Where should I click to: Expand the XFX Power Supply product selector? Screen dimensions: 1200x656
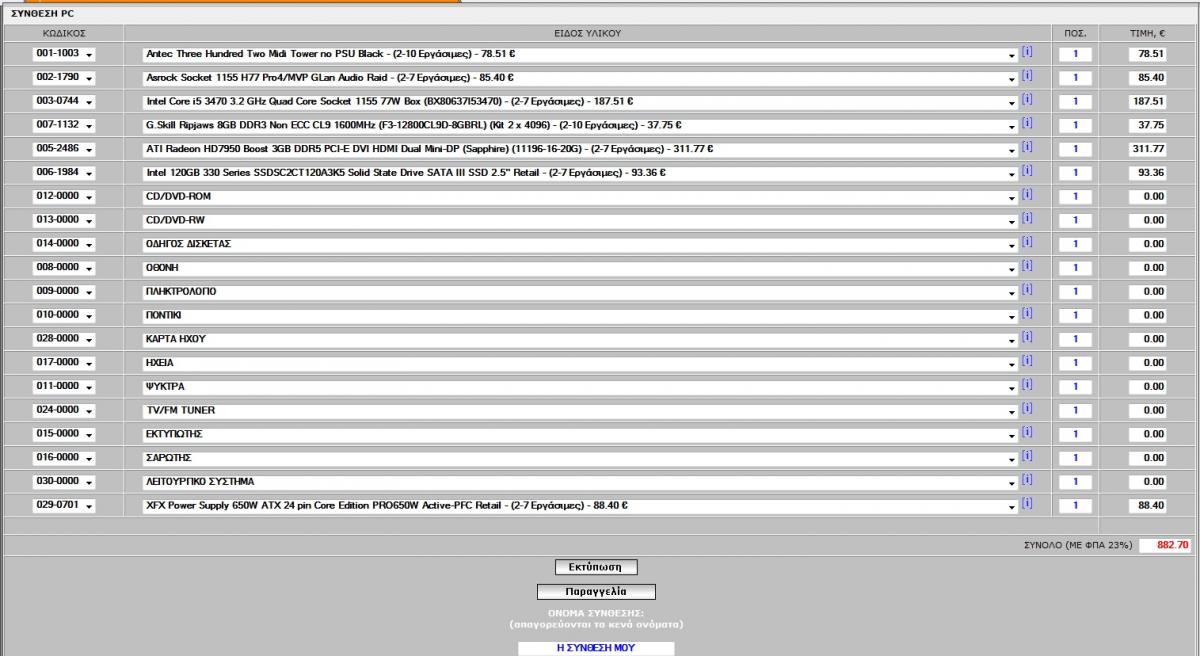point(580,506)
